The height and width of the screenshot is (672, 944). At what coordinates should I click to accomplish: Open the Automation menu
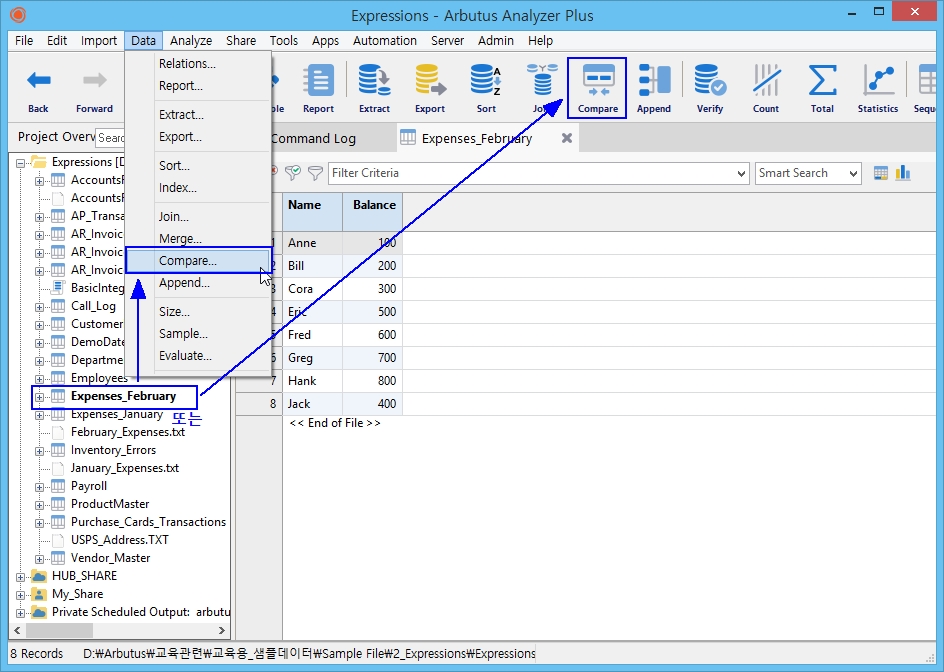tap(385, 40)
